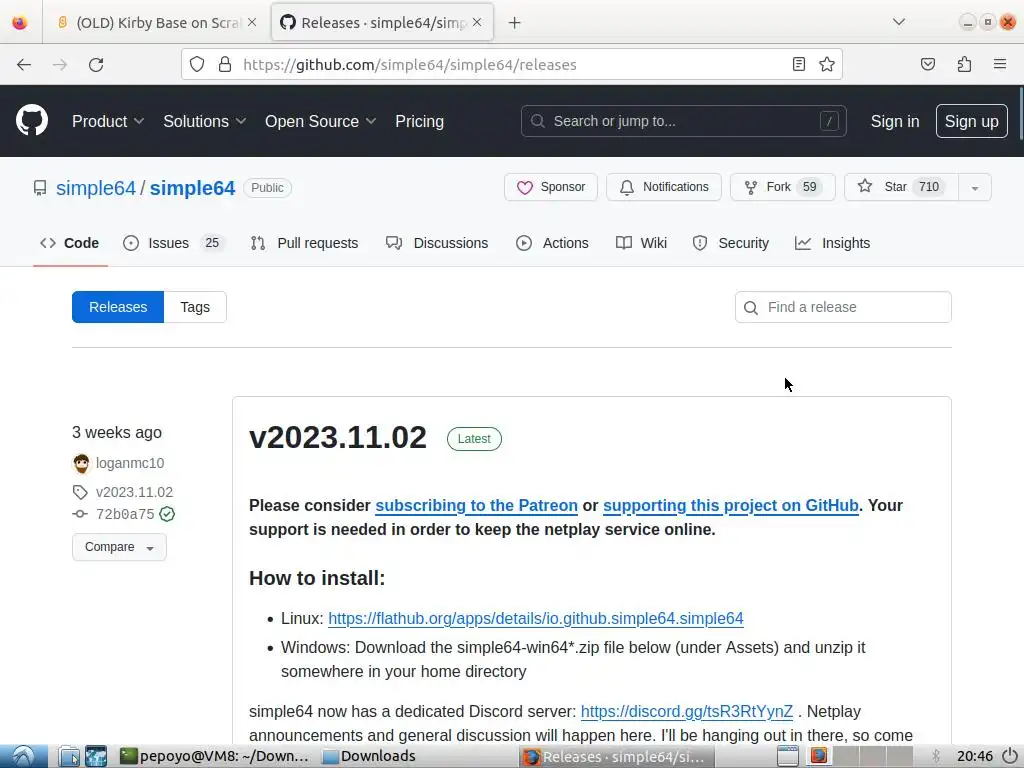Reload the current page
1024x768 pixels.
pos(96,65)
